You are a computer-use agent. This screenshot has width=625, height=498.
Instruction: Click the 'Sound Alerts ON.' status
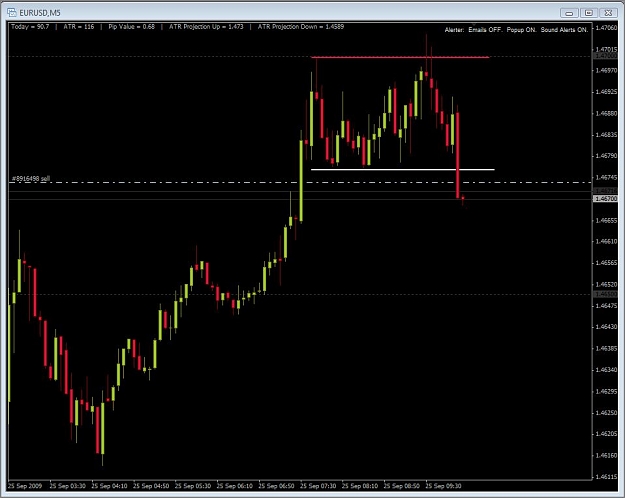[564, 30]
